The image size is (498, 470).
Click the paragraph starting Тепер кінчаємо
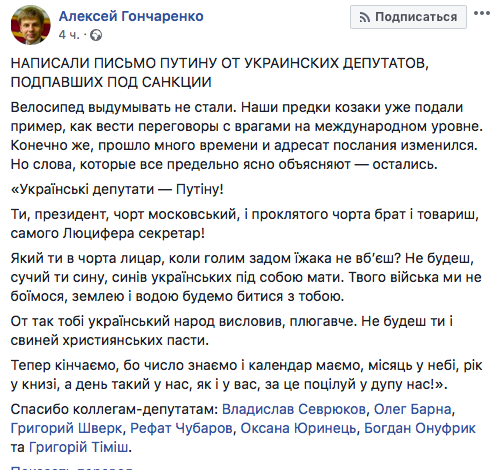(246, 375)
